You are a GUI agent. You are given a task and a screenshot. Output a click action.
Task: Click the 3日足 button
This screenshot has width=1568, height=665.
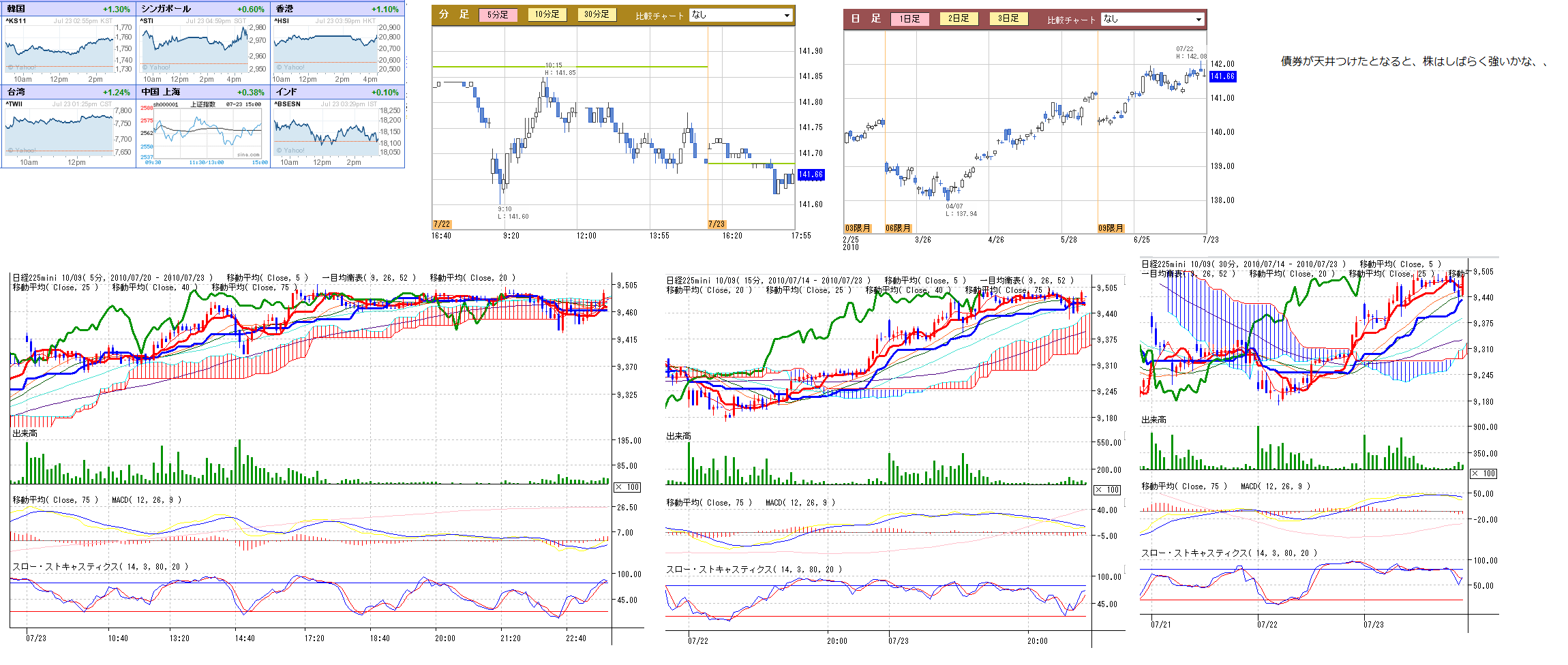tap(1008, 18)
